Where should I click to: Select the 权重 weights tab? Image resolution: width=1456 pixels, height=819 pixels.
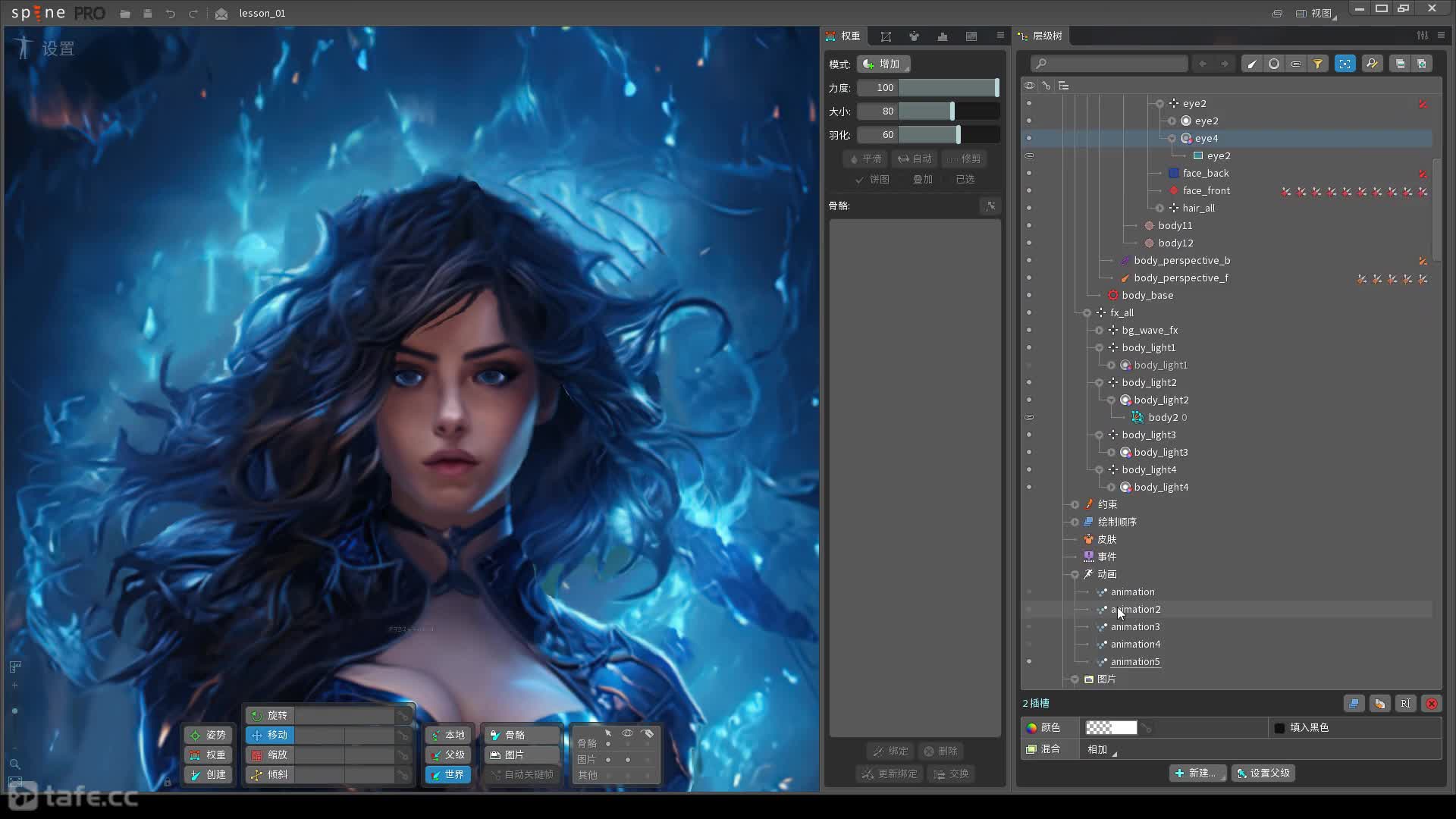[x=843, y=36]
